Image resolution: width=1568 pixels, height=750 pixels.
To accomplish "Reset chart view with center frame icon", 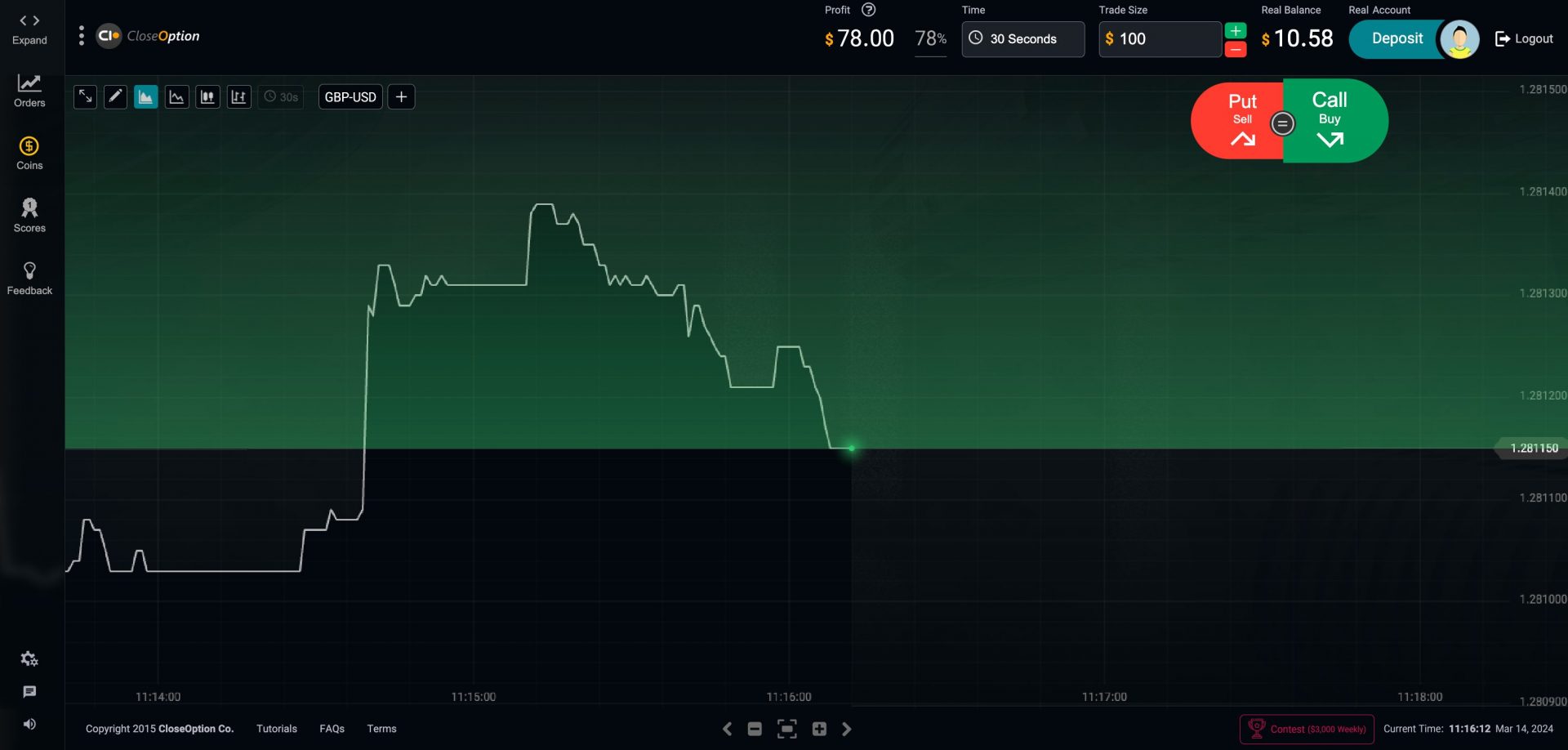I will [786, 729].
